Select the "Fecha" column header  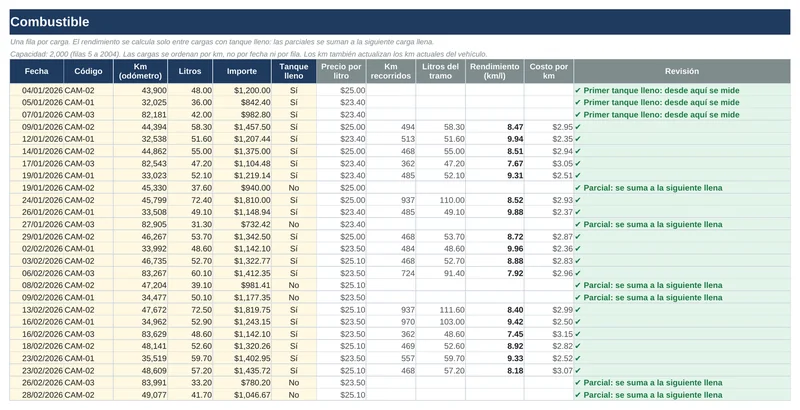(37, 71)
